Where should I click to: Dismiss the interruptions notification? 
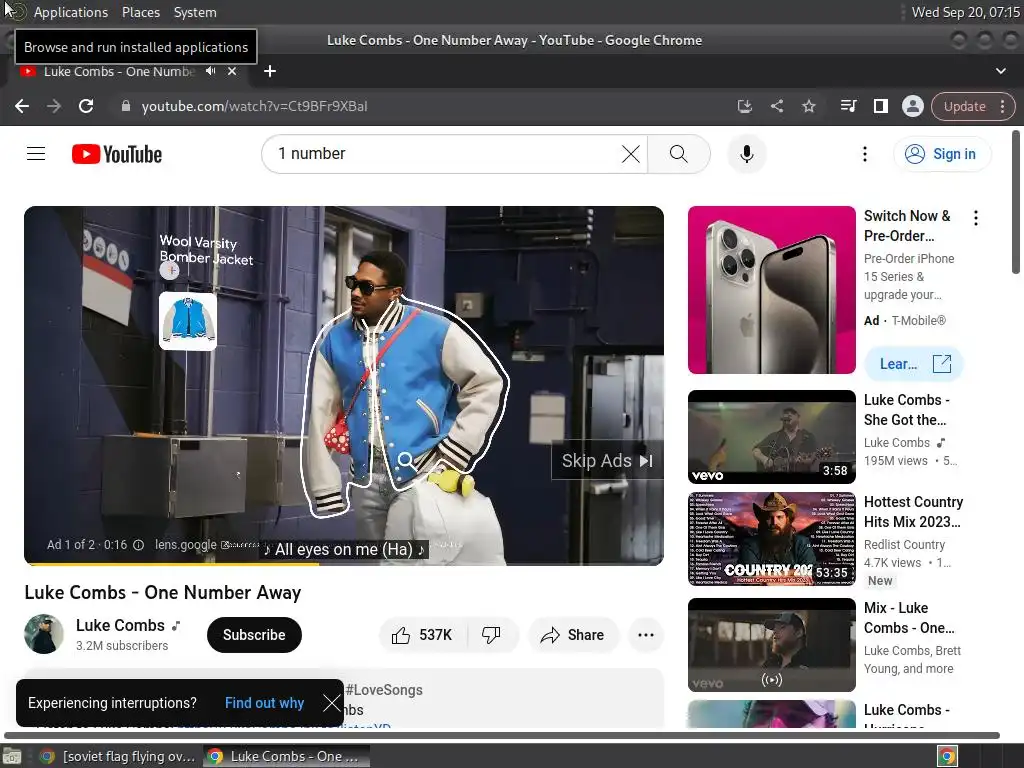(331, 703)
